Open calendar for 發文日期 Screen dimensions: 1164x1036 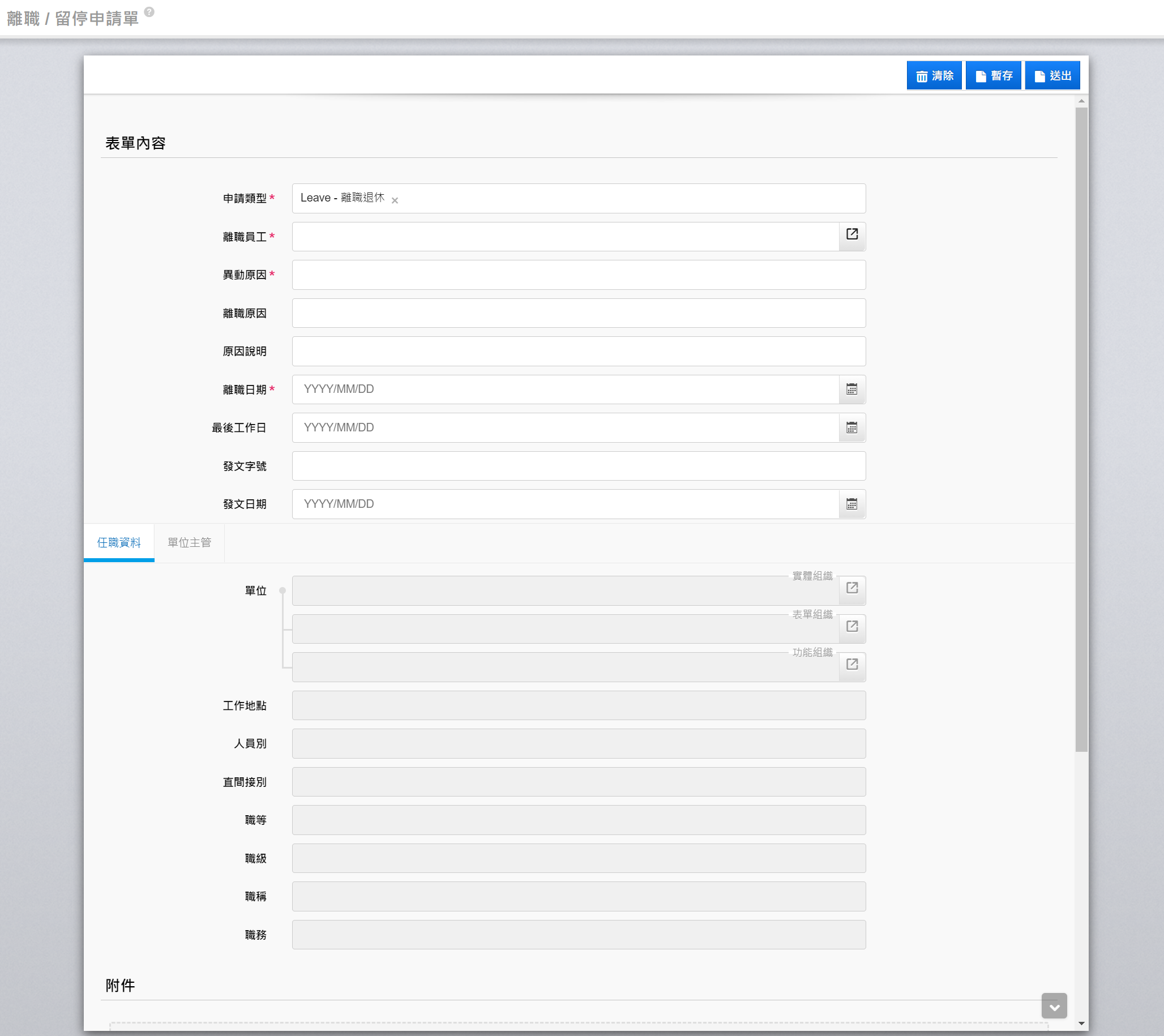(851, 504)
